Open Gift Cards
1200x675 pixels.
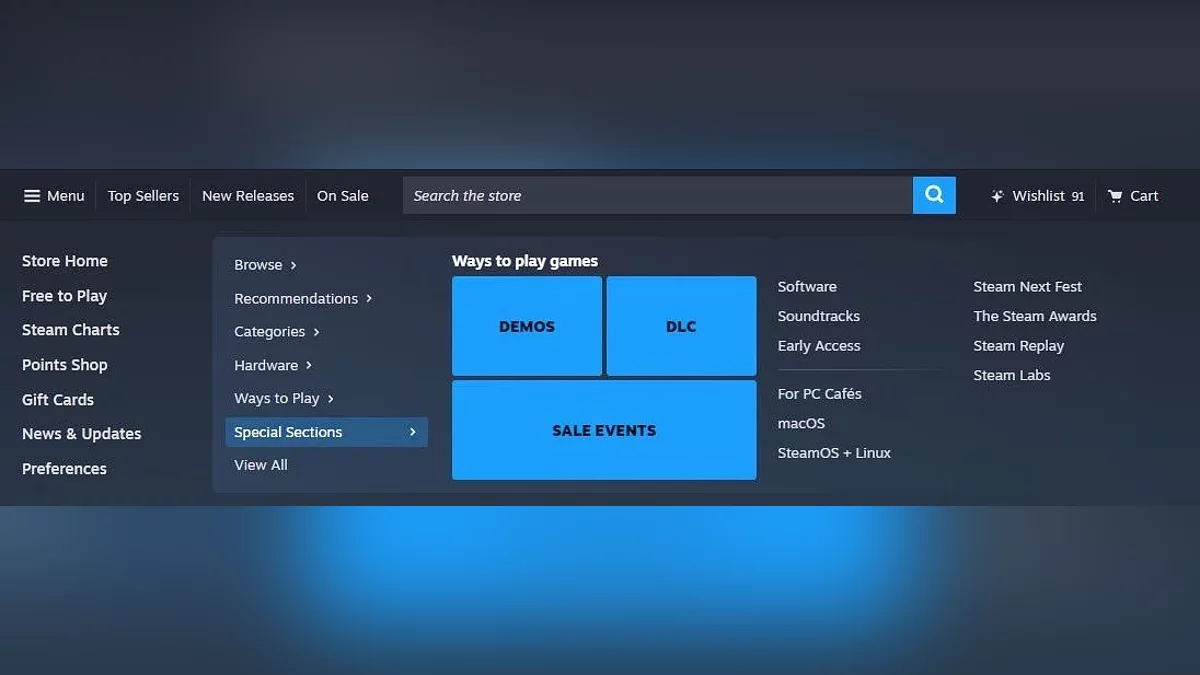58,399
